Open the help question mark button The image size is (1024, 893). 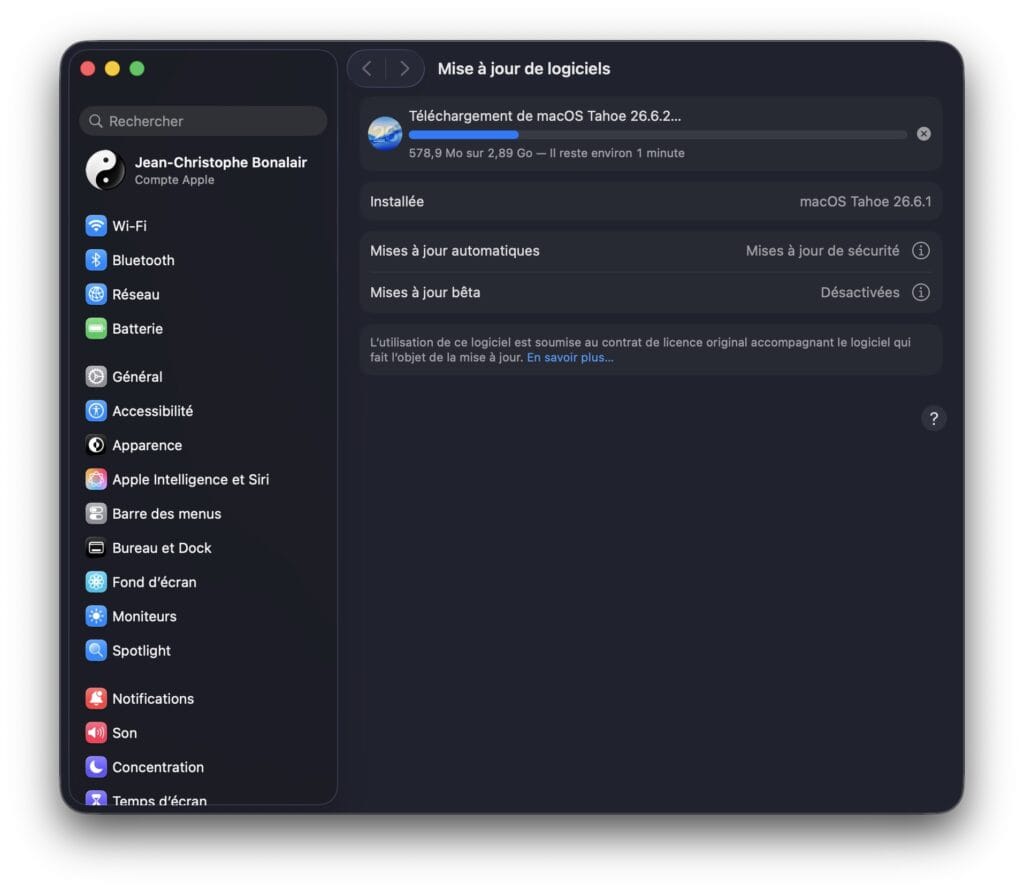934,418
